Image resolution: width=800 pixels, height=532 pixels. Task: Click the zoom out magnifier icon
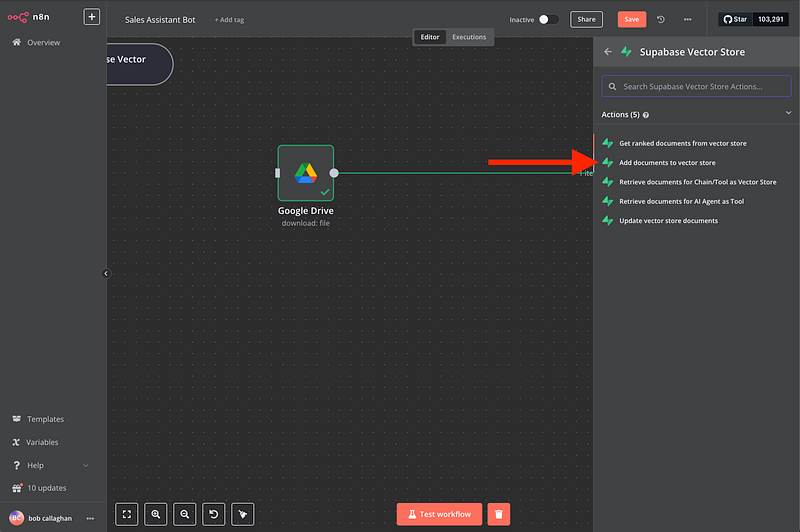(x=184, y=514)
